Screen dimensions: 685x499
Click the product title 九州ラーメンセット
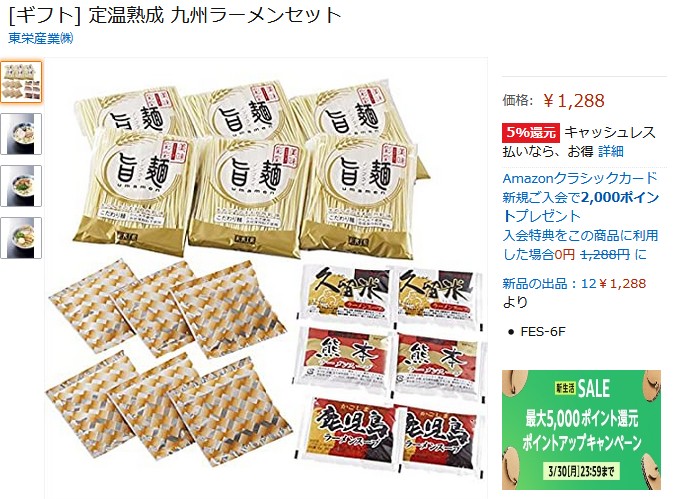pos(255,16)
